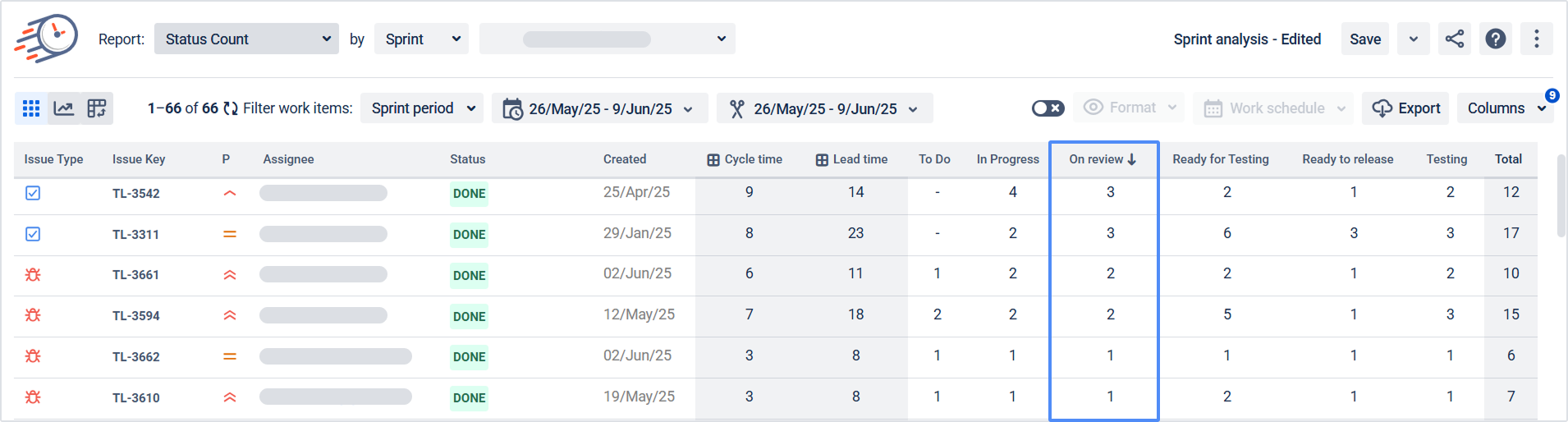Viewport: 1568px width, 422px height.
Task: Click the vertical scrollbar of the table
Action: [1561, 195]
